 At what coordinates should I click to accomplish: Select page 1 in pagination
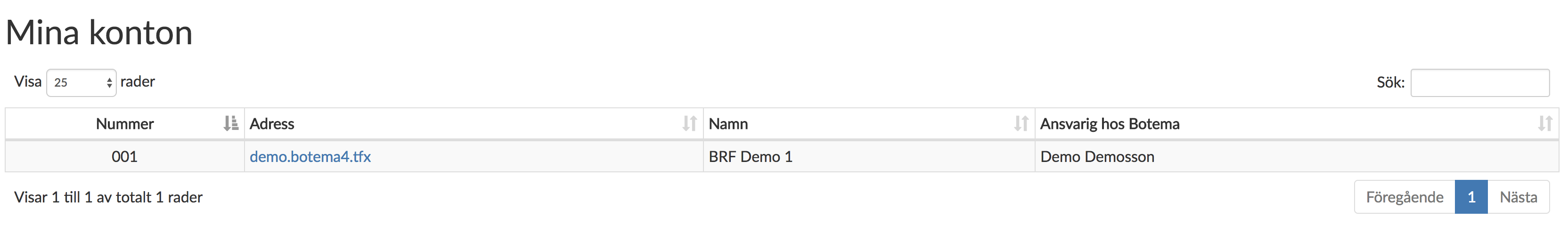[1471, 197]
